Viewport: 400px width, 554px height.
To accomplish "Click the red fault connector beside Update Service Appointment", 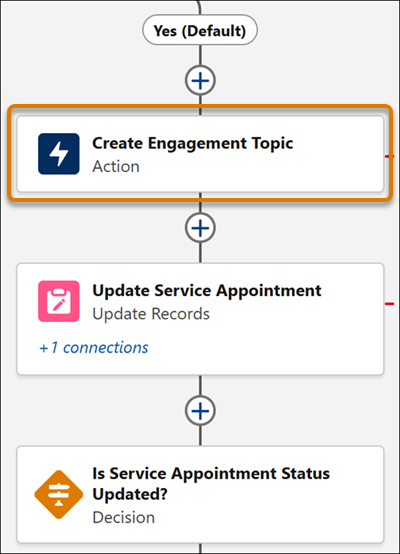I will tap(389, 303).
